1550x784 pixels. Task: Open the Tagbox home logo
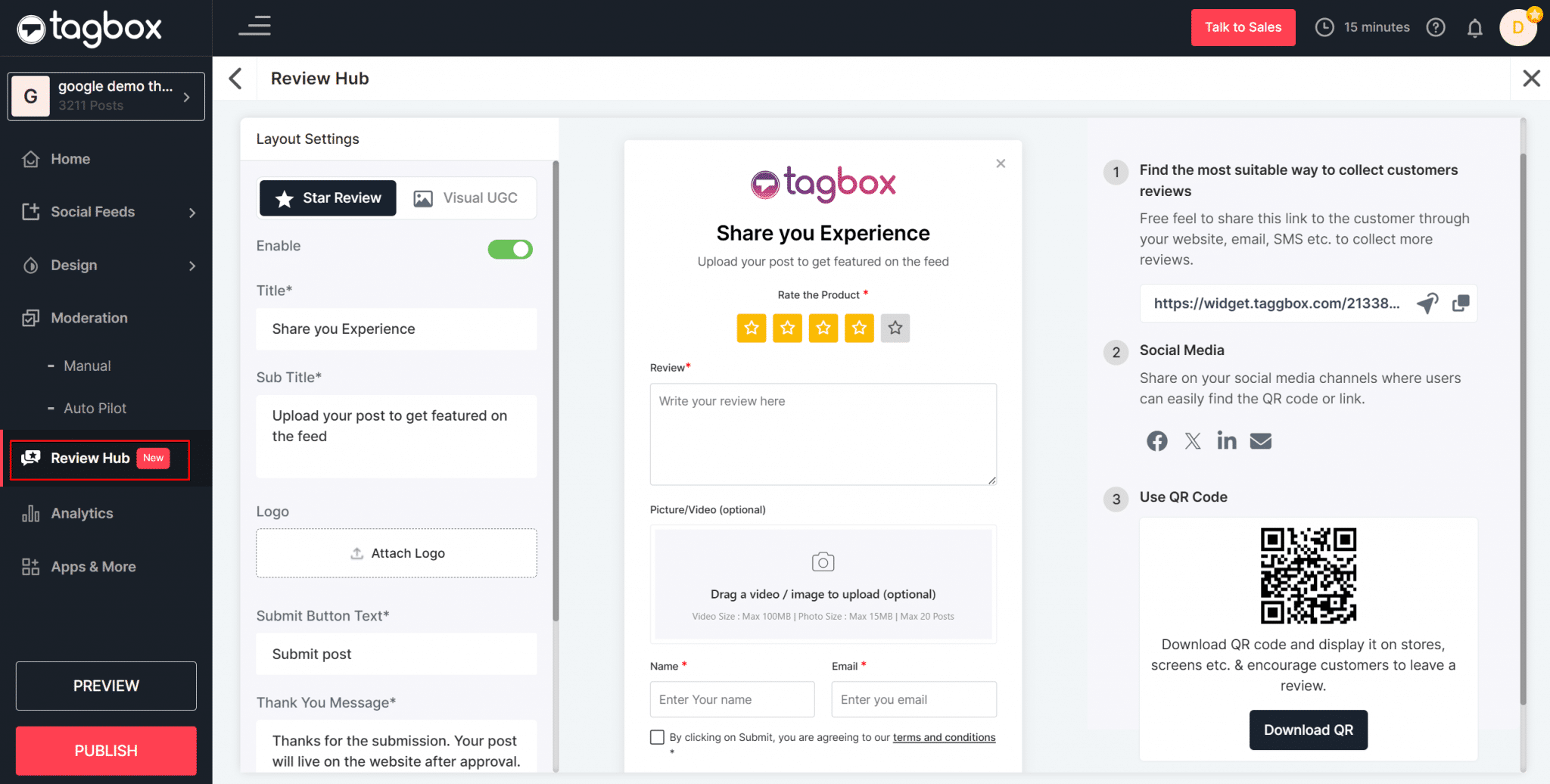tap(89, 28)
